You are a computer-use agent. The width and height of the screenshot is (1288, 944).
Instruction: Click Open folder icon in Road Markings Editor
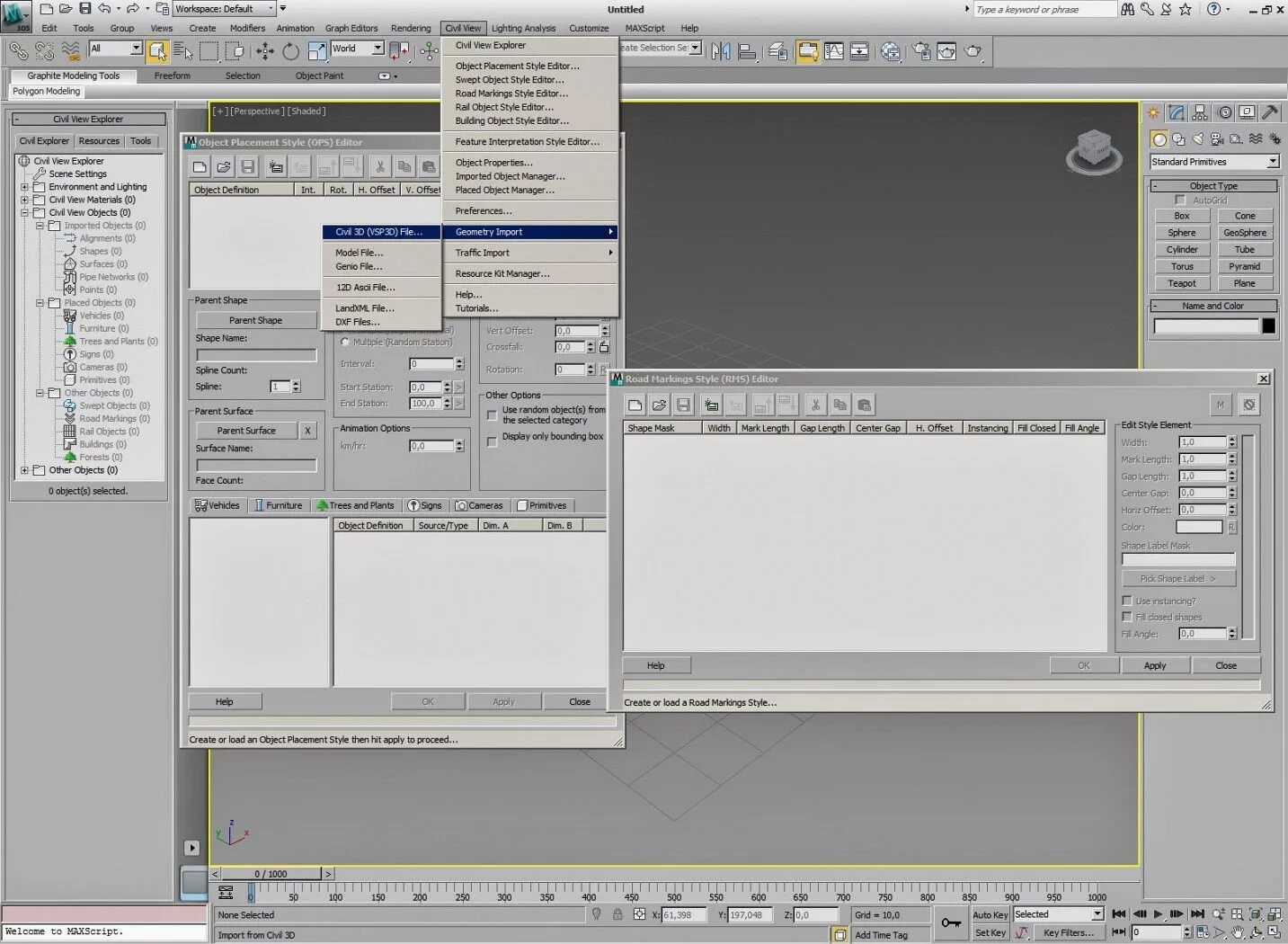pyautogui.click(x=659, y=405)
